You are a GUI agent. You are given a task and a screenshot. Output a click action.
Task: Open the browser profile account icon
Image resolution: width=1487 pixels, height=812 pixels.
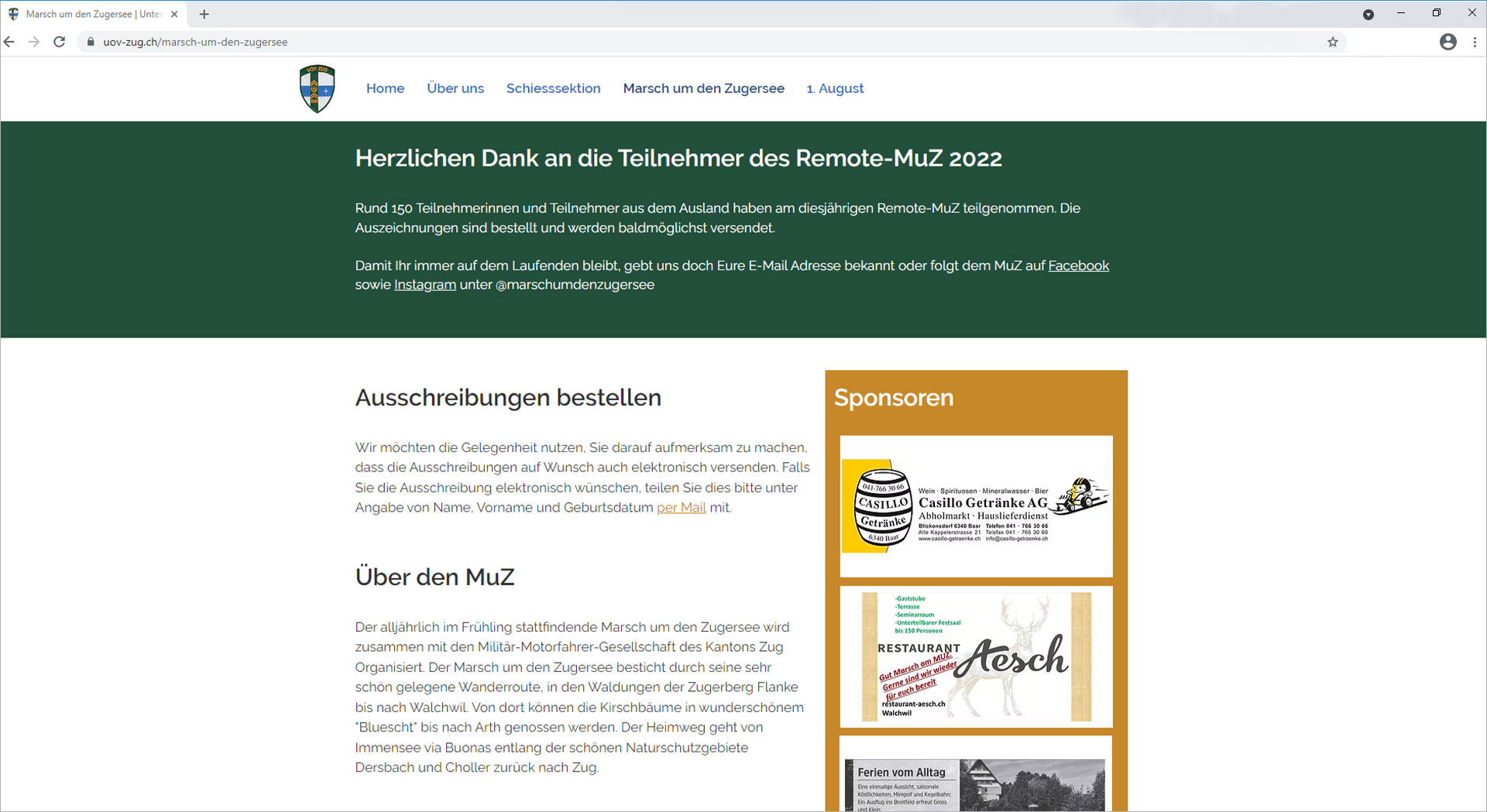pyautogui.click(x=1448, y=42)
